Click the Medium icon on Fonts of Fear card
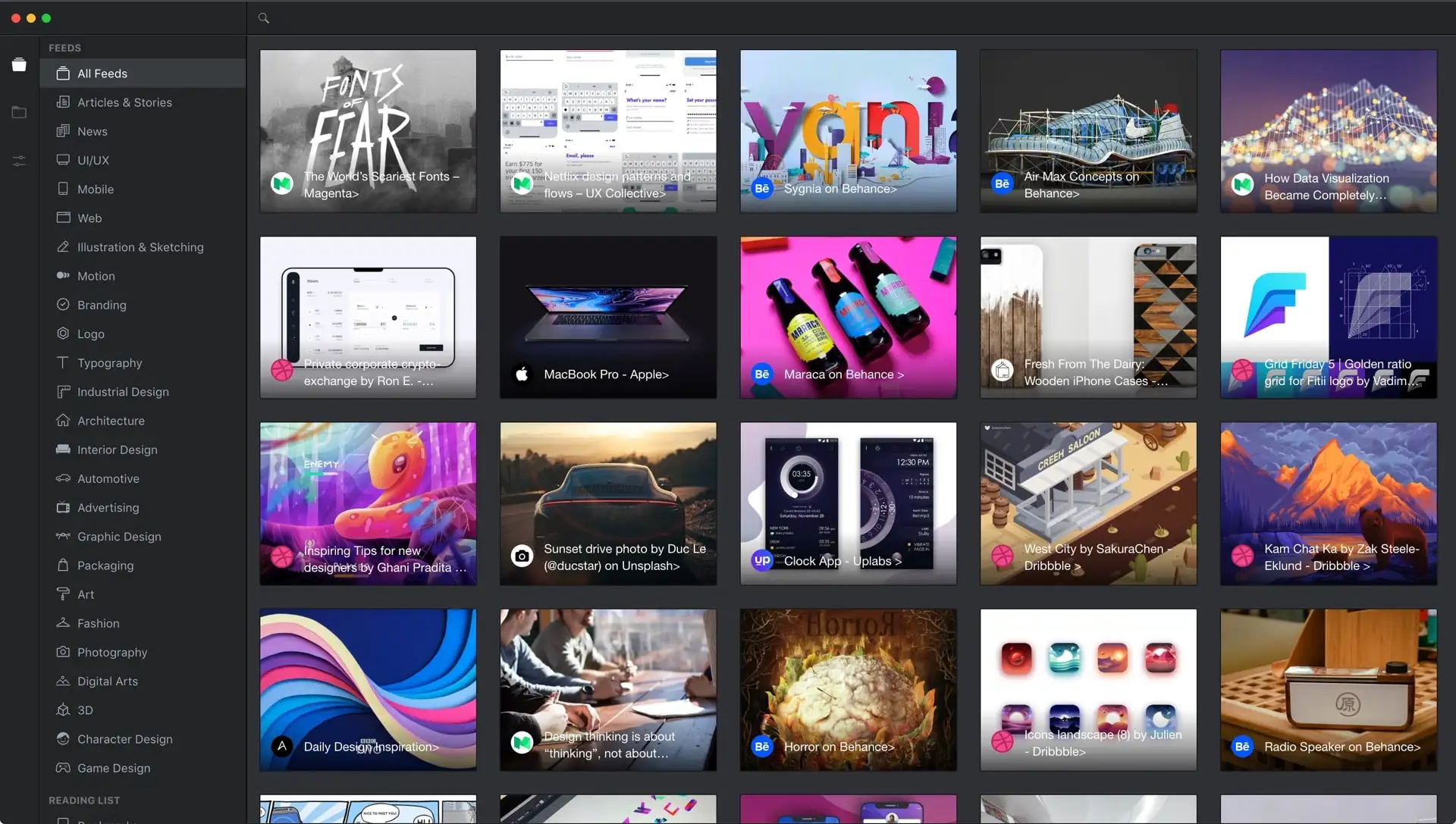Screen dimensions: 1456x824 (x=281, y=183)
